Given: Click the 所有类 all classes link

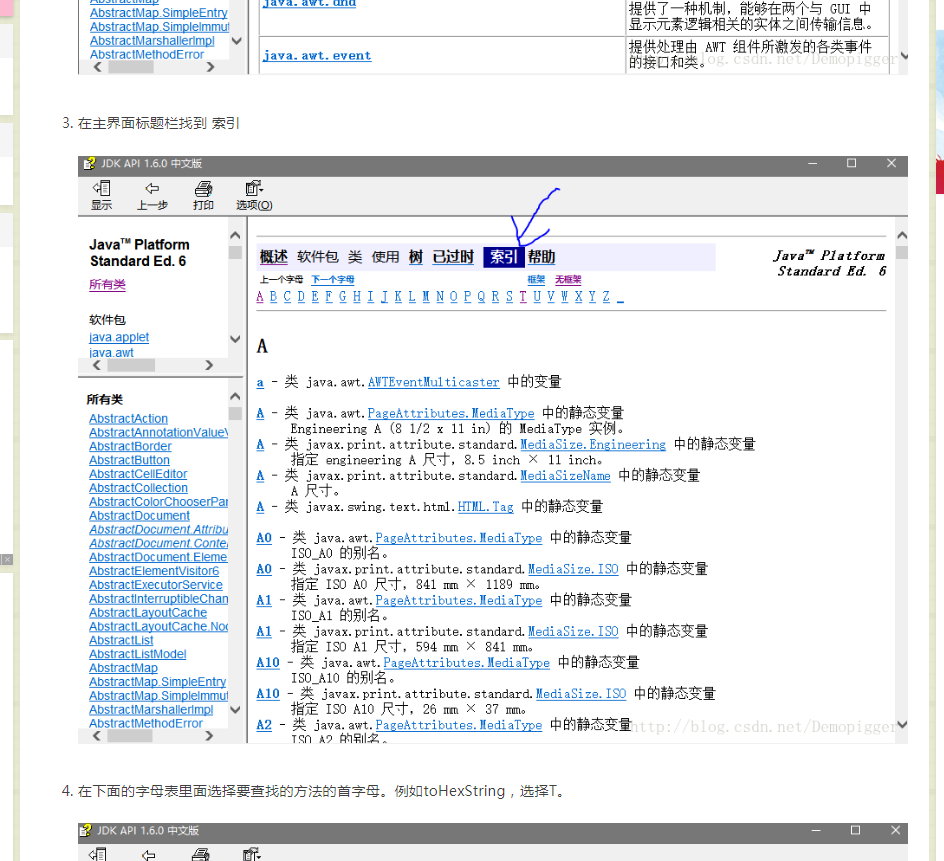Looking at the screenshot, I should point(107,284).
